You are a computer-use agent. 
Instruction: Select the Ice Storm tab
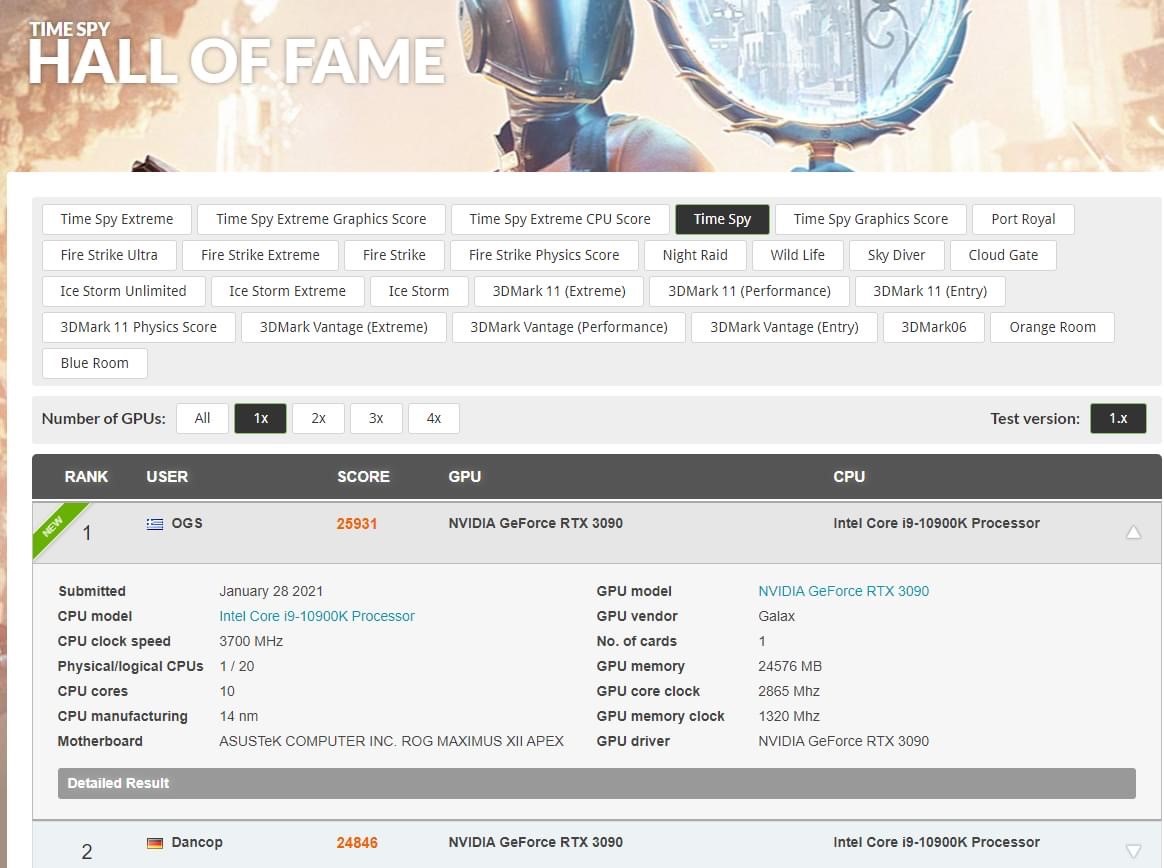coord(419,291)
